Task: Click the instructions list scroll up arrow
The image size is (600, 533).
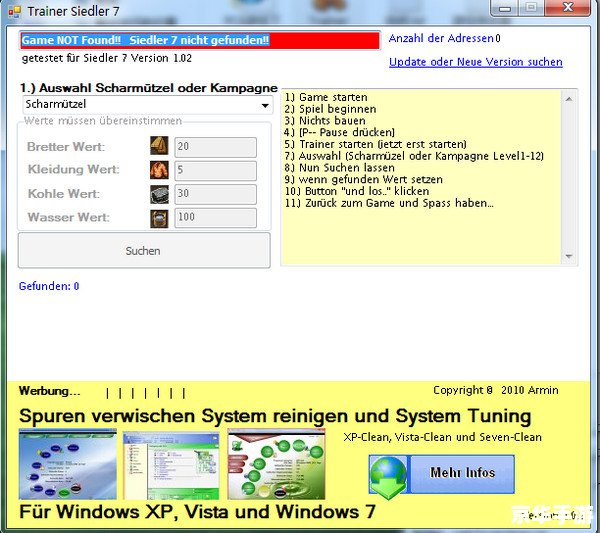Action: click(569, 99)
